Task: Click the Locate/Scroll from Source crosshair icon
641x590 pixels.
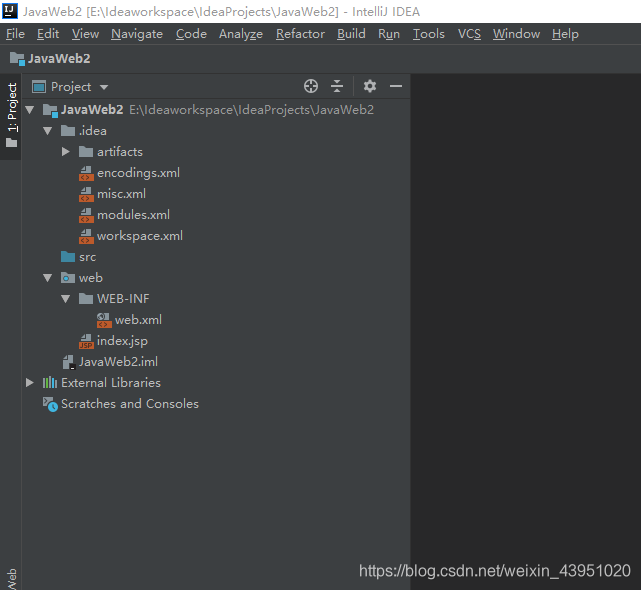Action: tap(311, 86)
